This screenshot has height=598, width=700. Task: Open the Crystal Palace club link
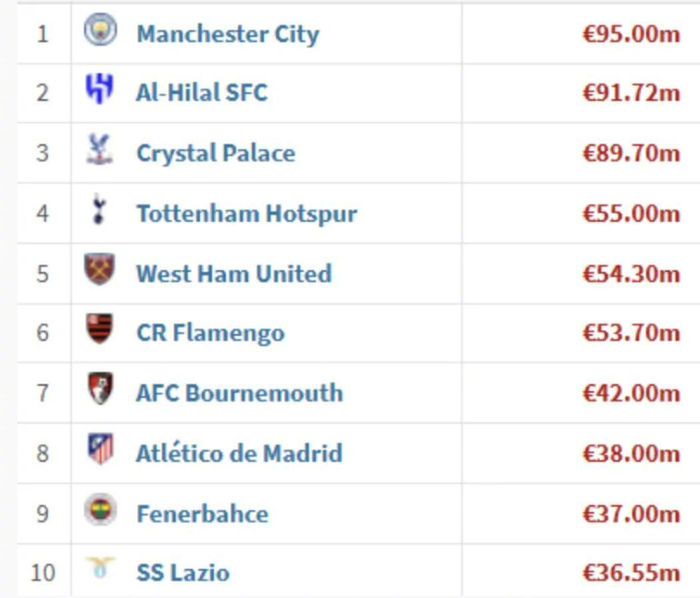pos(216,153)
